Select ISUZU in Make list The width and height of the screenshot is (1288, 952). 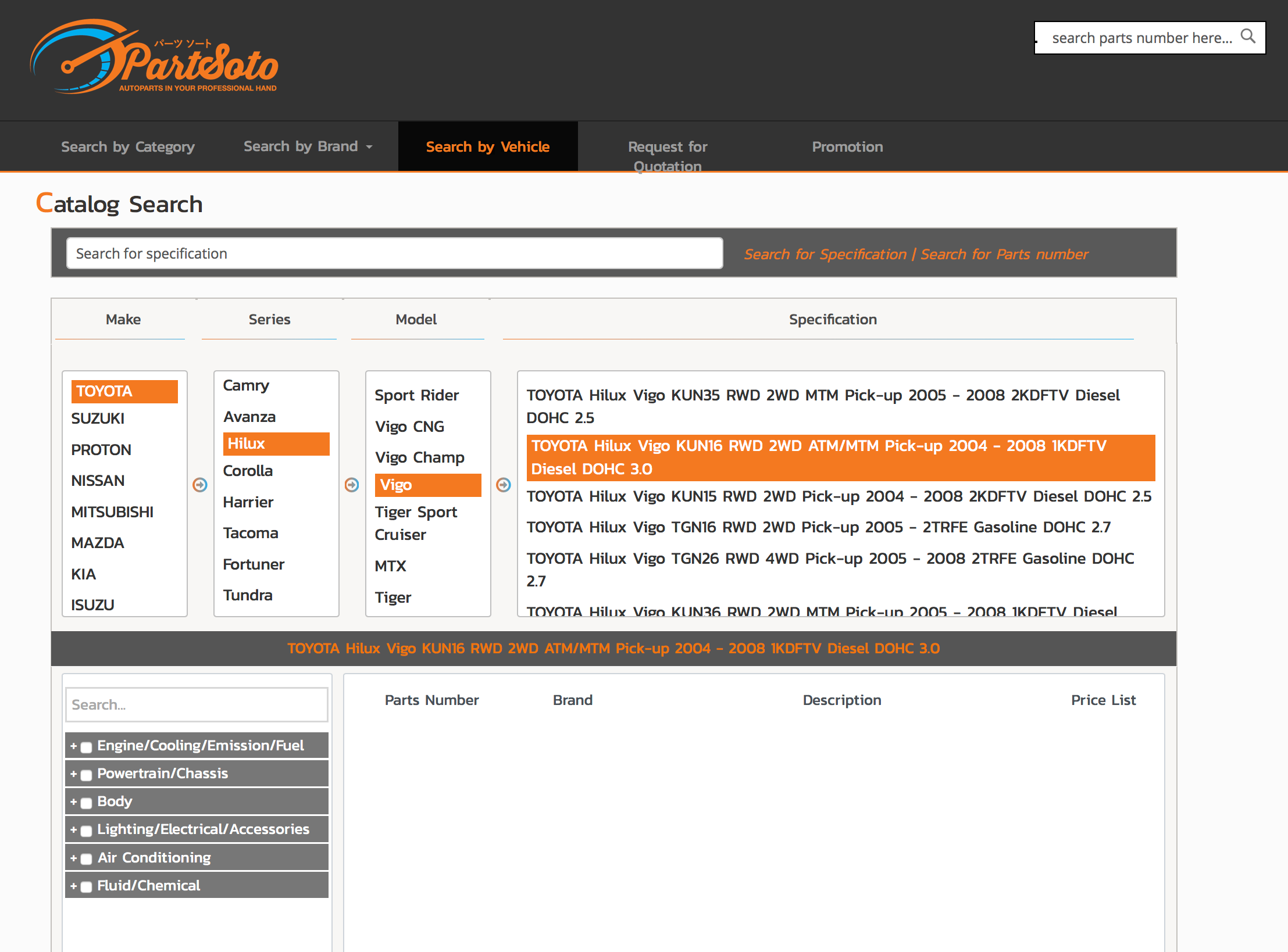click(x=92, y=605)
